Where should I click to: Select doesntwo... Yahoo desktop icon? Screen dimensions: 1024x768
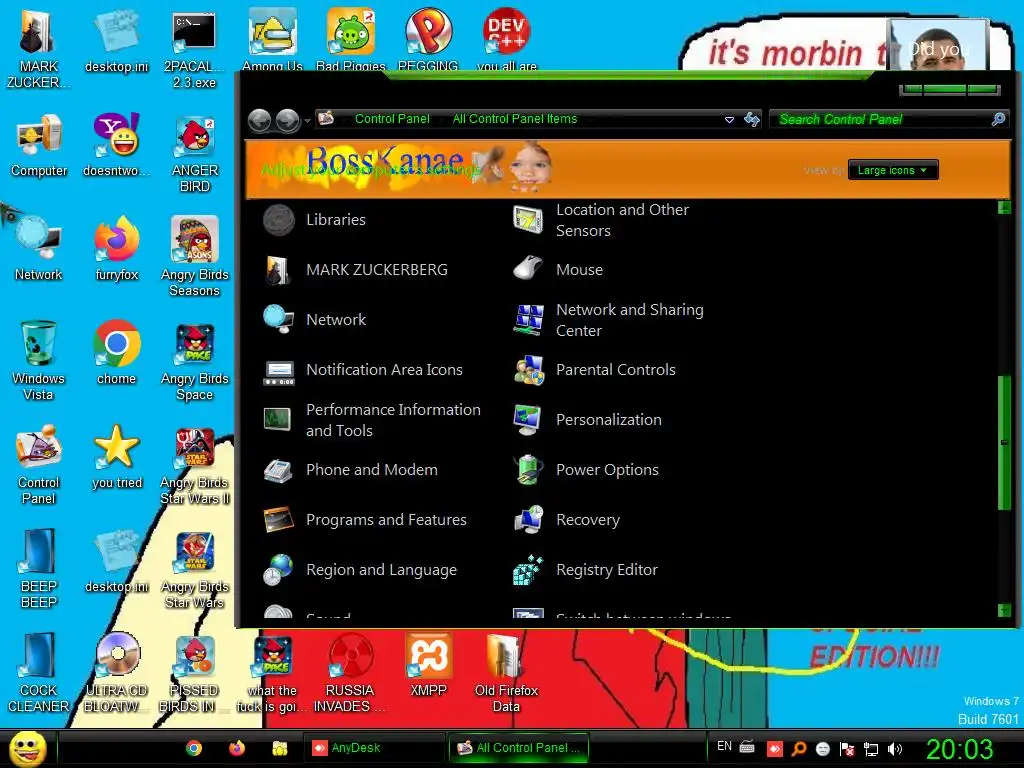pos(117,144)
